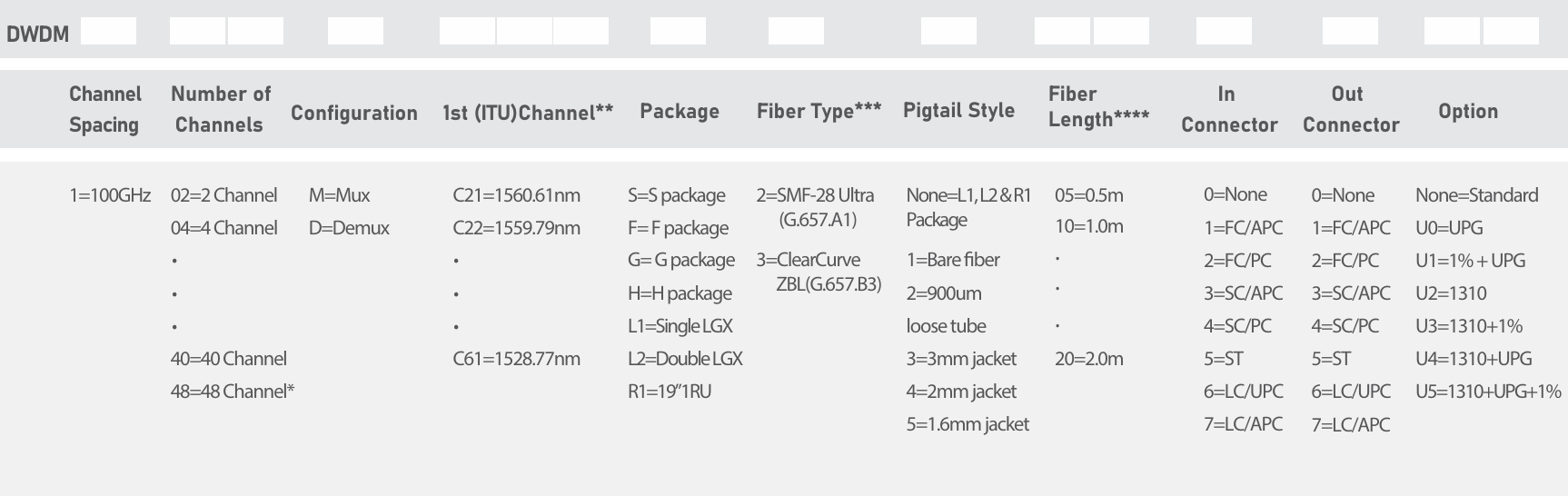
Task: Click the Out Connector code box
Action: [1350, 31]
